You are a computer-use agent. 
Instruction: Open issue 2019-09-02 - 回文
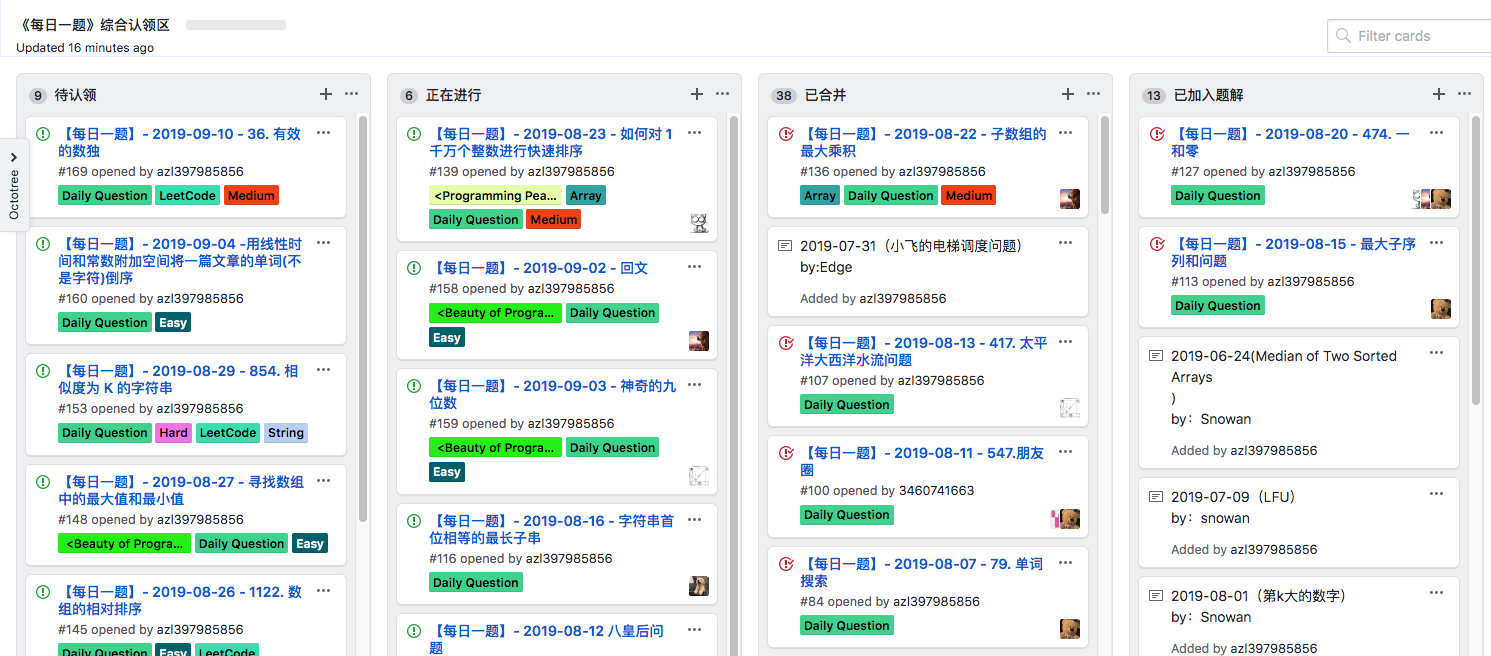539,268
